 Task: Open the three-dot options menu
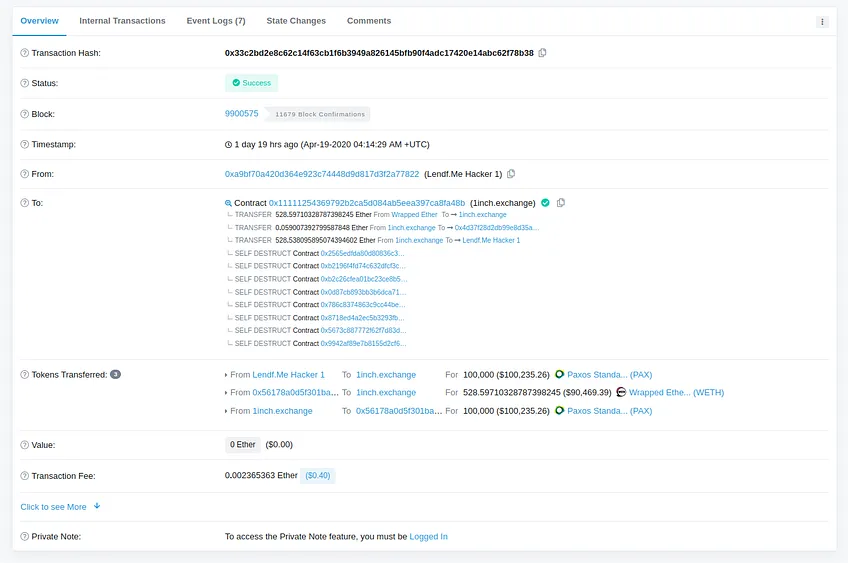pyautogui.click(x=822, y=22)
